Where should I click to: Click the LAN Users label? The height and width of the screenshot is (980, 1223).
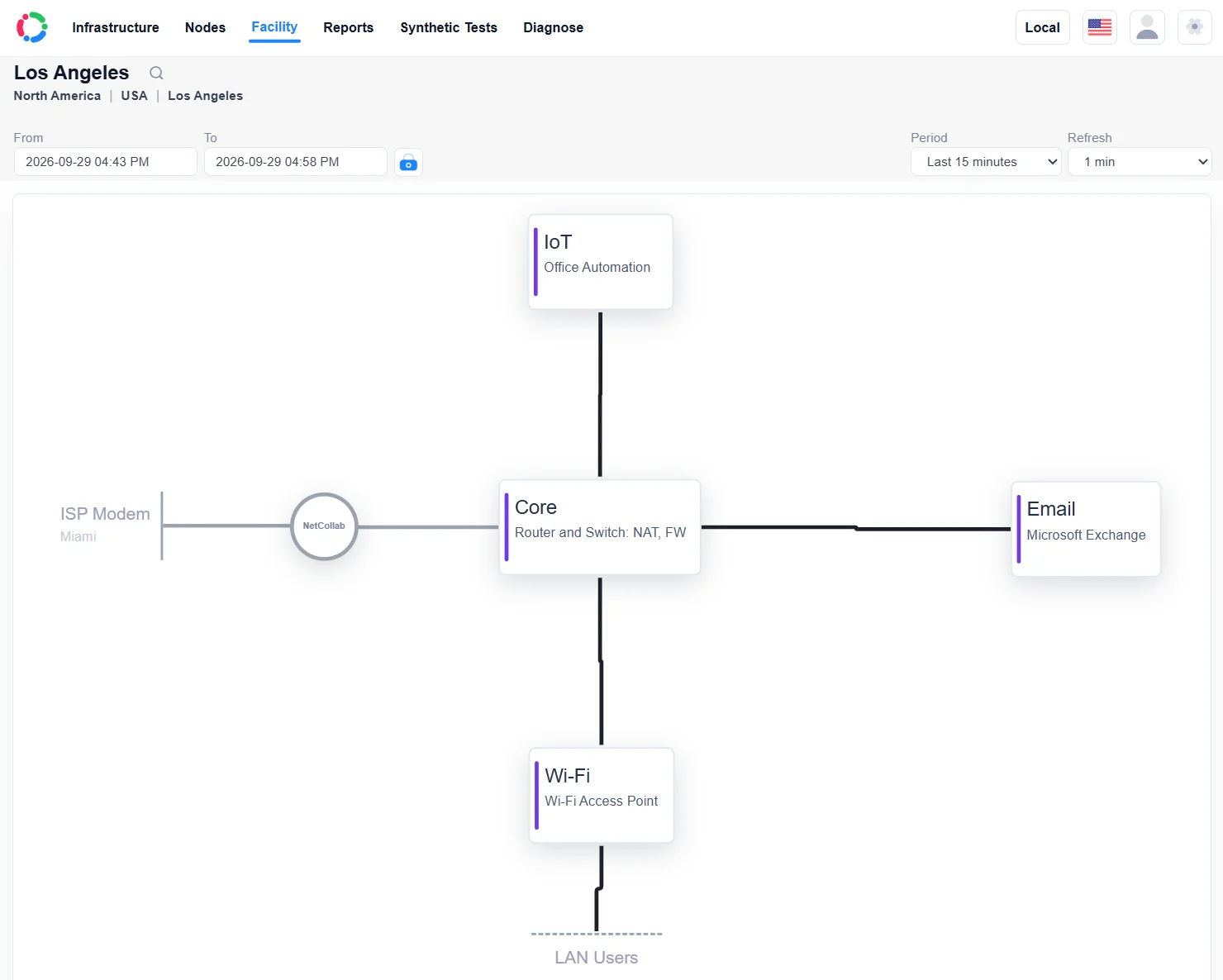pos(597,958)
